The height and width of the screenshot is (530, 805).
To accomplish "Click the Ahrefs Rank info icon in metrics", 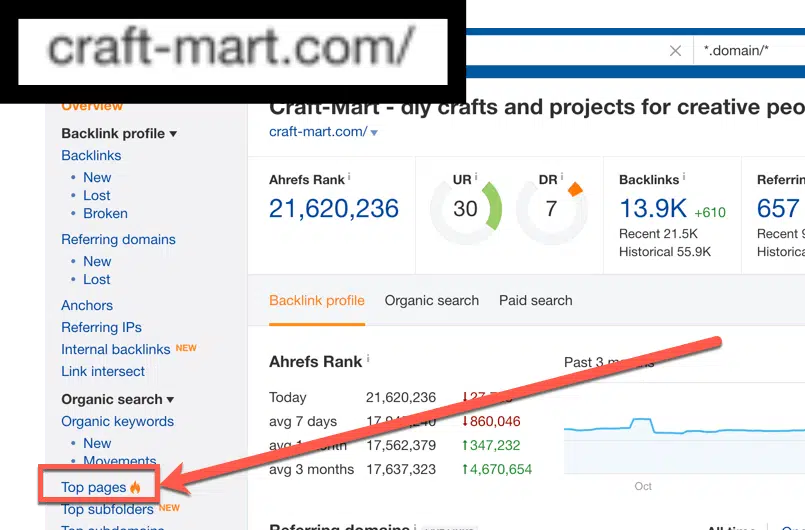I will pos(349,177).
